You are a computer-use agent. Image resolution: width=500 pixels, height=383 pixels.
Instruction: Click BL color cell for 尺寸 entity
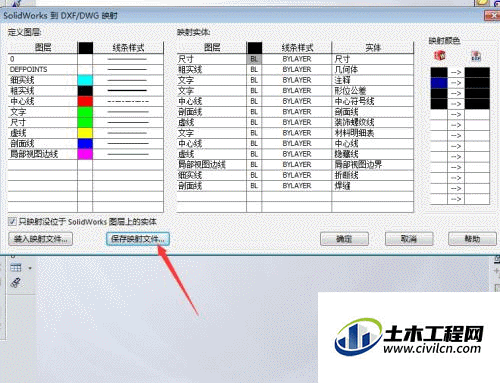(254, 59)
